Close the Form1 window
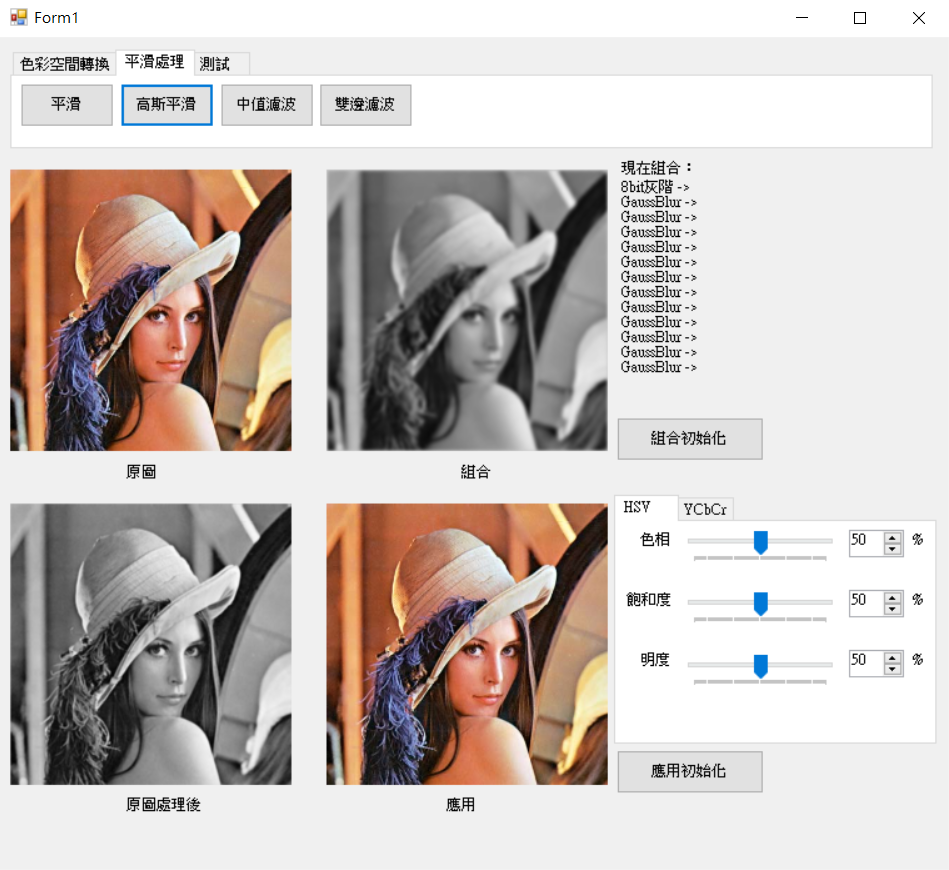949x870 pixels. (x=918, y=18)
